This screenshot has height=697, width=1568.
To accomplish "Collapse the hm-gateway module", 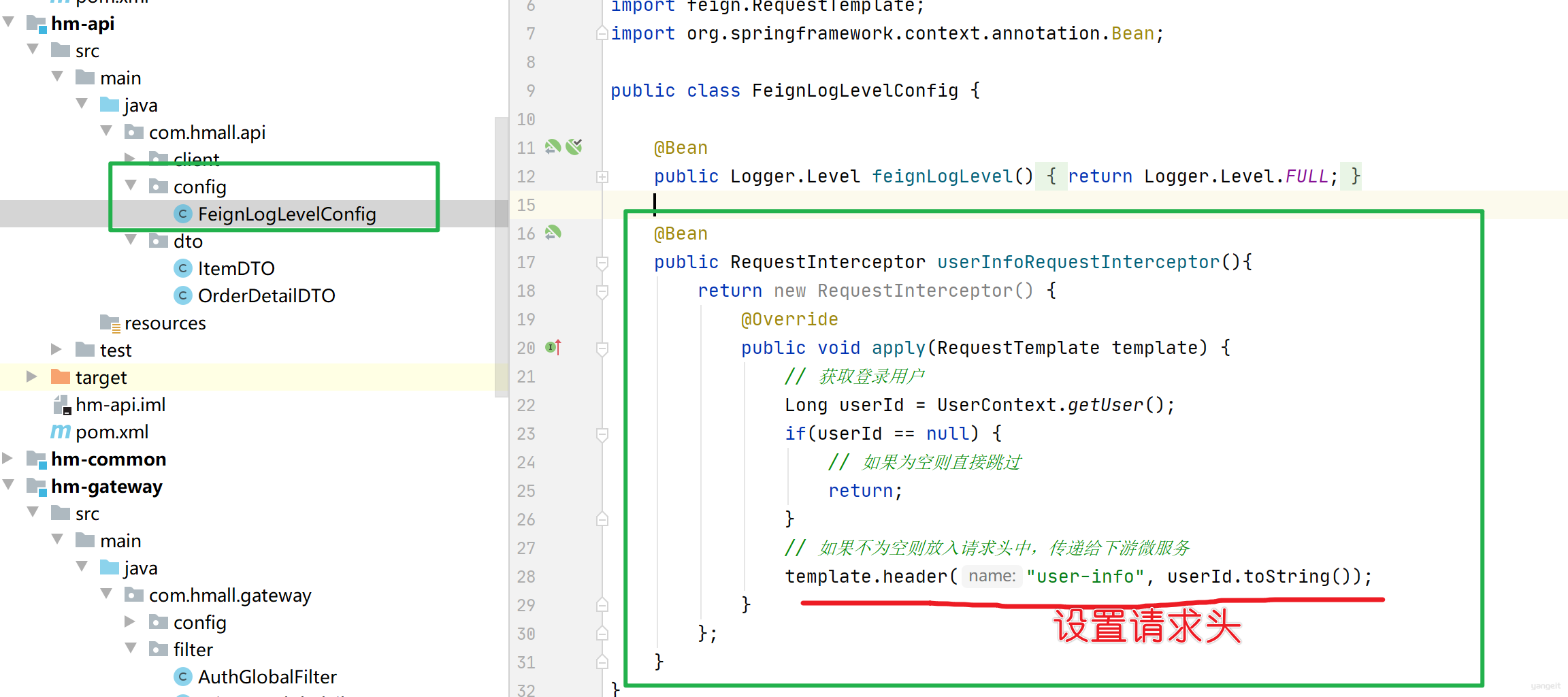I will (x=9, y=485).
